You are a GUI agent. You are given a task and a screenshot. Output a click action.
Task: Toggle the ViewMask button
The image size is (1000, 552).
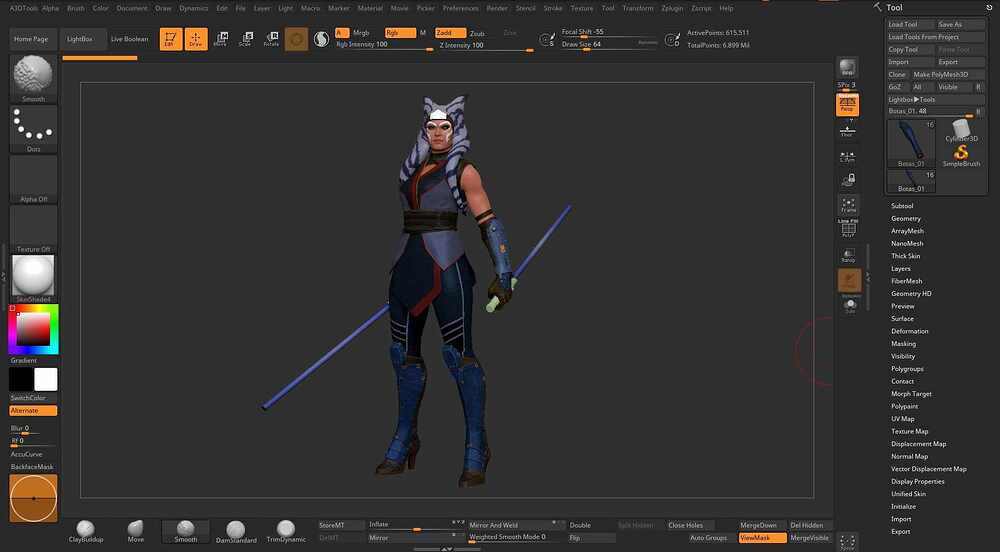tap(762, 538)
